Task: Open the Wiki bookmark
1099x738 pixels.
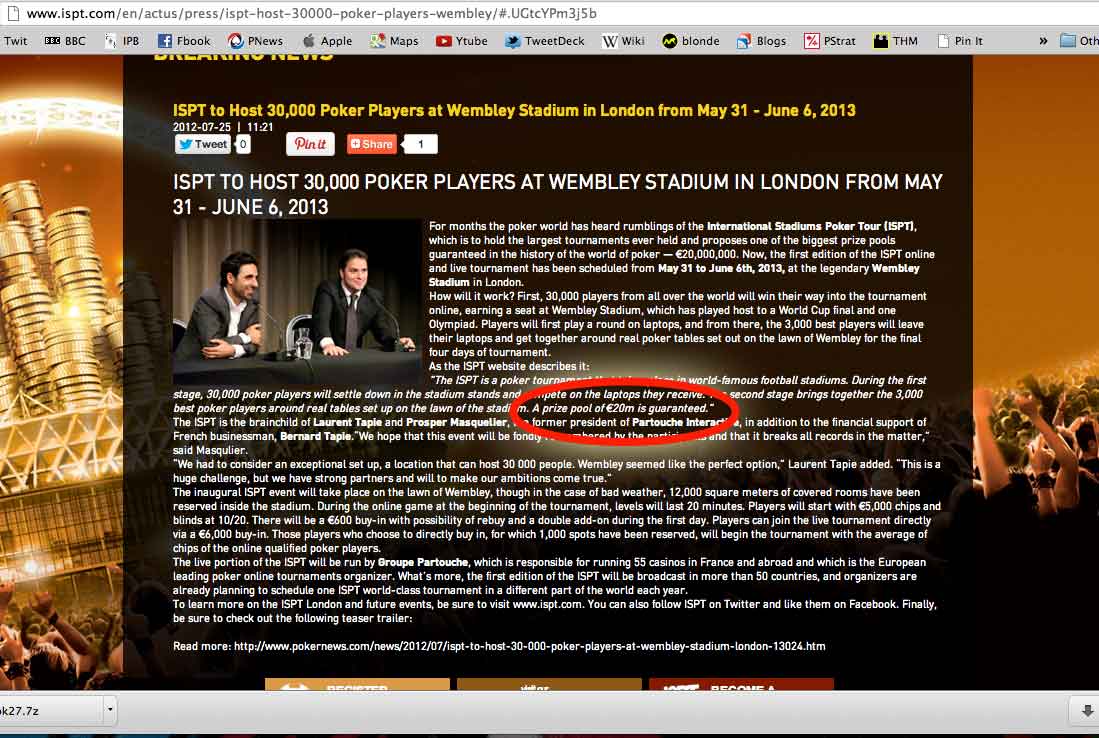Action: pyautogui.click(x=624, y=41)
